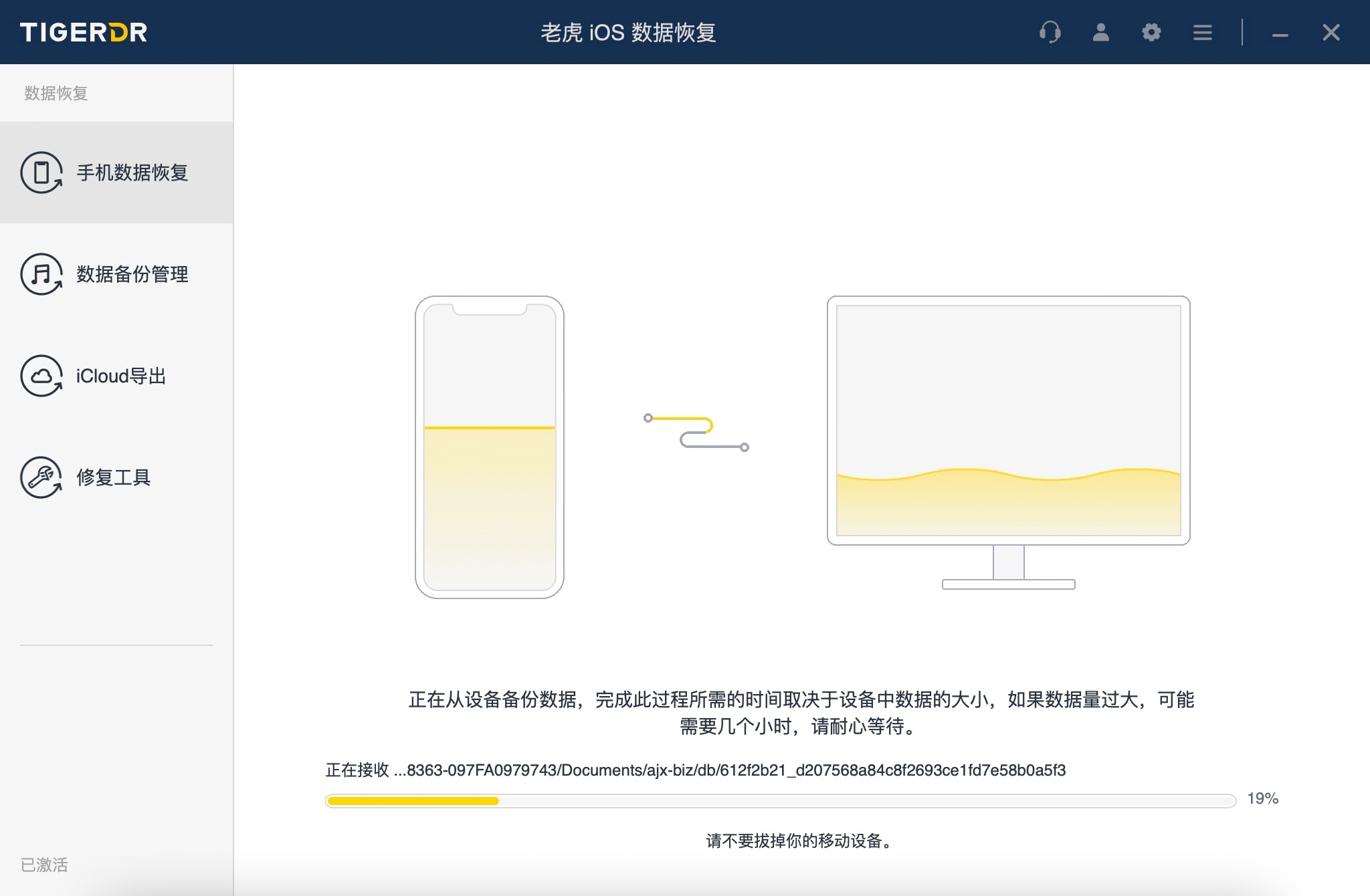The width and height of the screenshot is (1370, 896).
Task: Click the receiving file path text
Action: point(696,770)
